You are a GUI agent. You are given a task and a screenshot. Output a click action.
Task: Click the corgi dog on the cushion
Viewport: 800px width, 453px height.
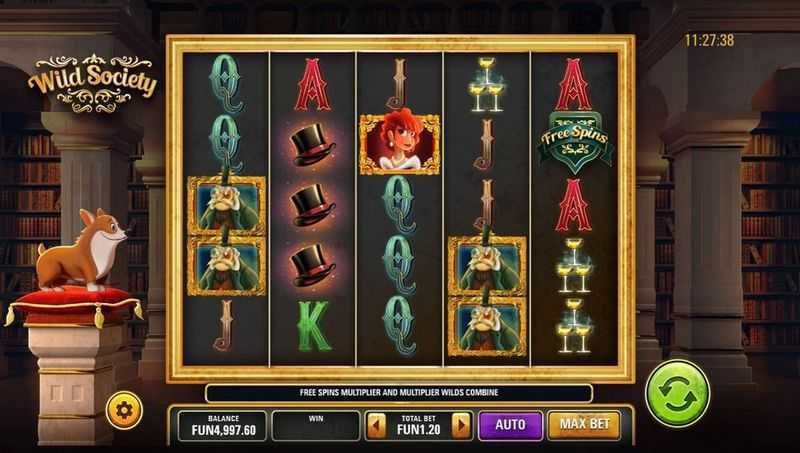point(82,250)
